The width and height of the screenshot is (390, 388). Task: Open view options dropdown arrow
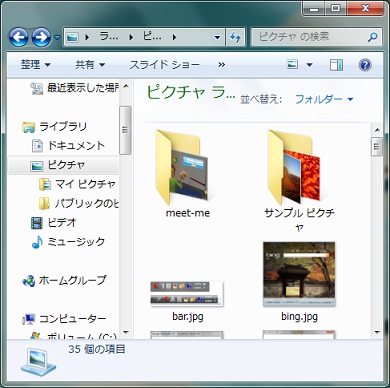[x=309, y=65]
